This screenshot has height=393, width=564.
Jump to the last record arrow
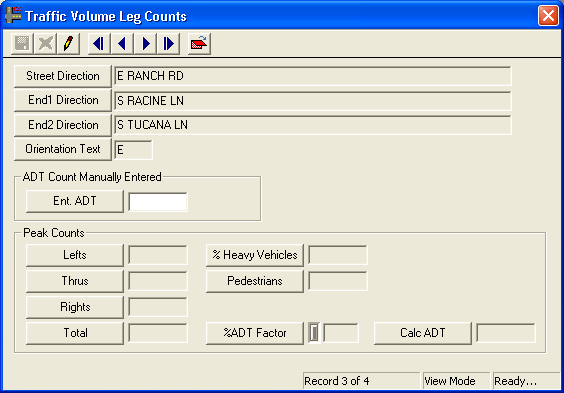[x=168, y=44]
